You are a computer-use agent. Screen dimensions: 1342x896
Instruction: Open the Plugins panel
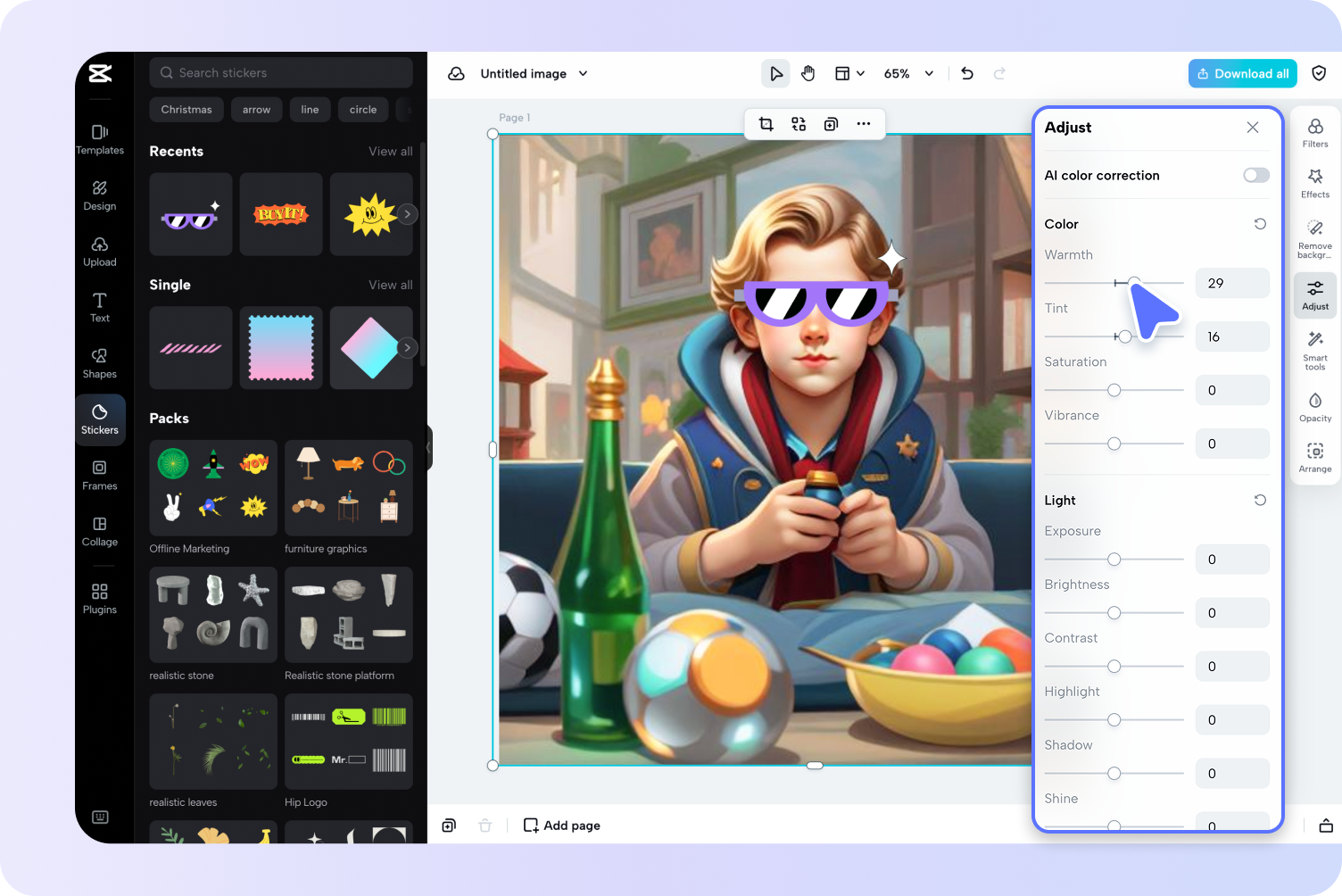100,599
